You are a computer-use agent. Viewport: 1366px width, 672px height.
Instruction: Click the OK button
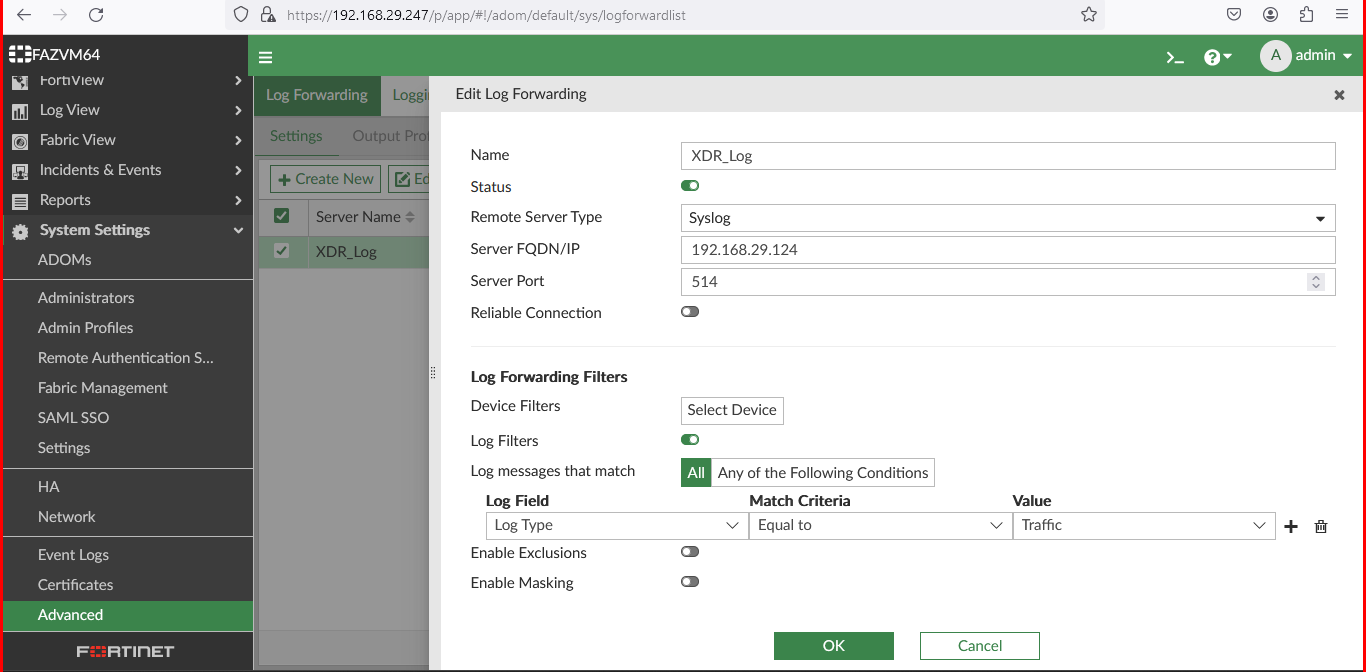point(833,646)
